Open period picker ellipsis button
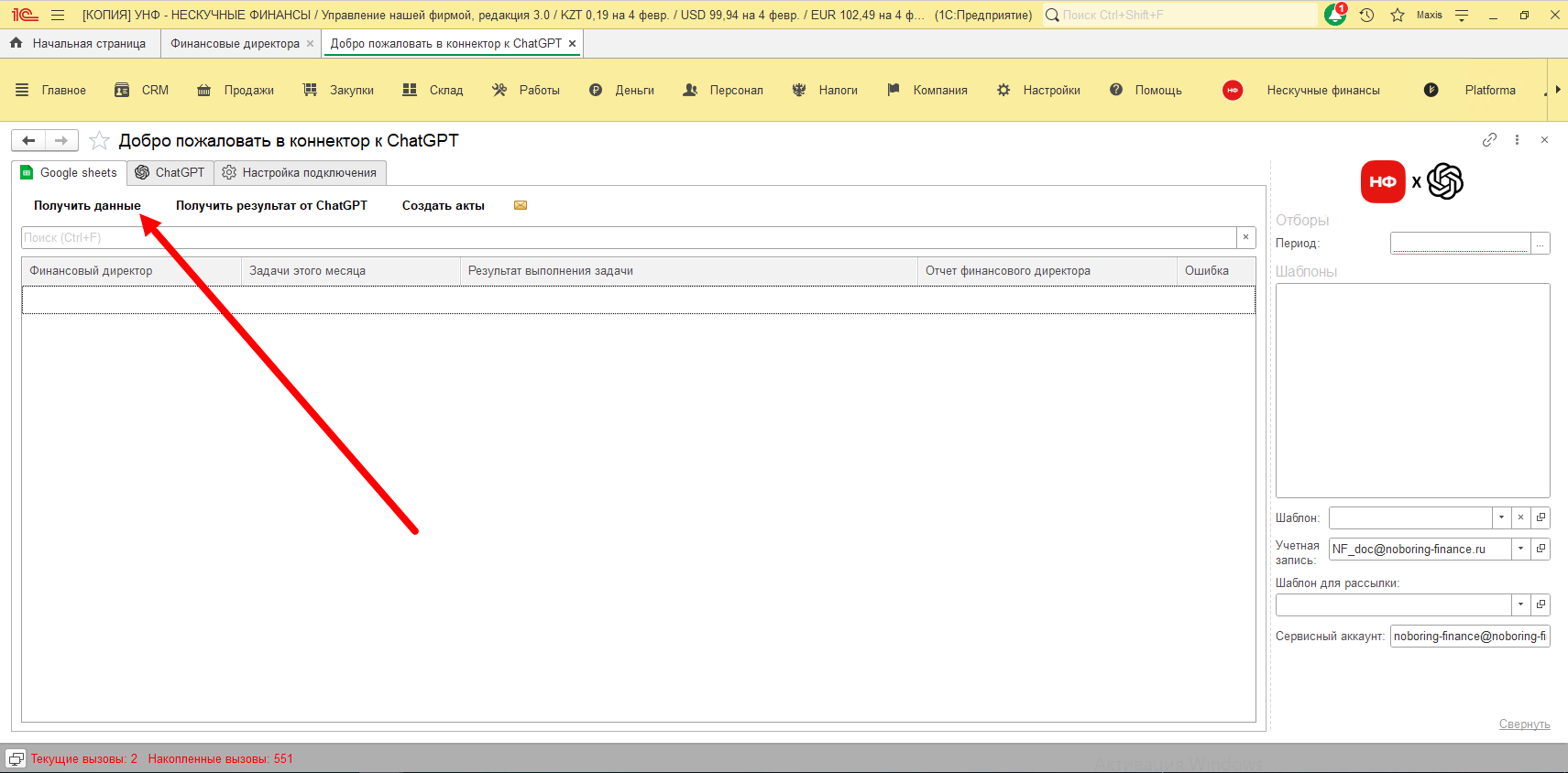1568x773 pixels. [1541, 243]
